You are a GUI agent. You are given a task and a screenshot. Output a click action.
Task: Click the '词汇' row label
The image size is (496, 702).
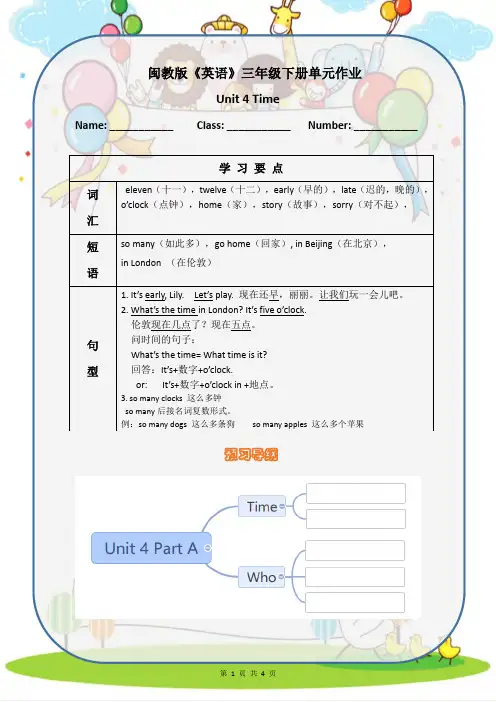[x=93, y=207]
